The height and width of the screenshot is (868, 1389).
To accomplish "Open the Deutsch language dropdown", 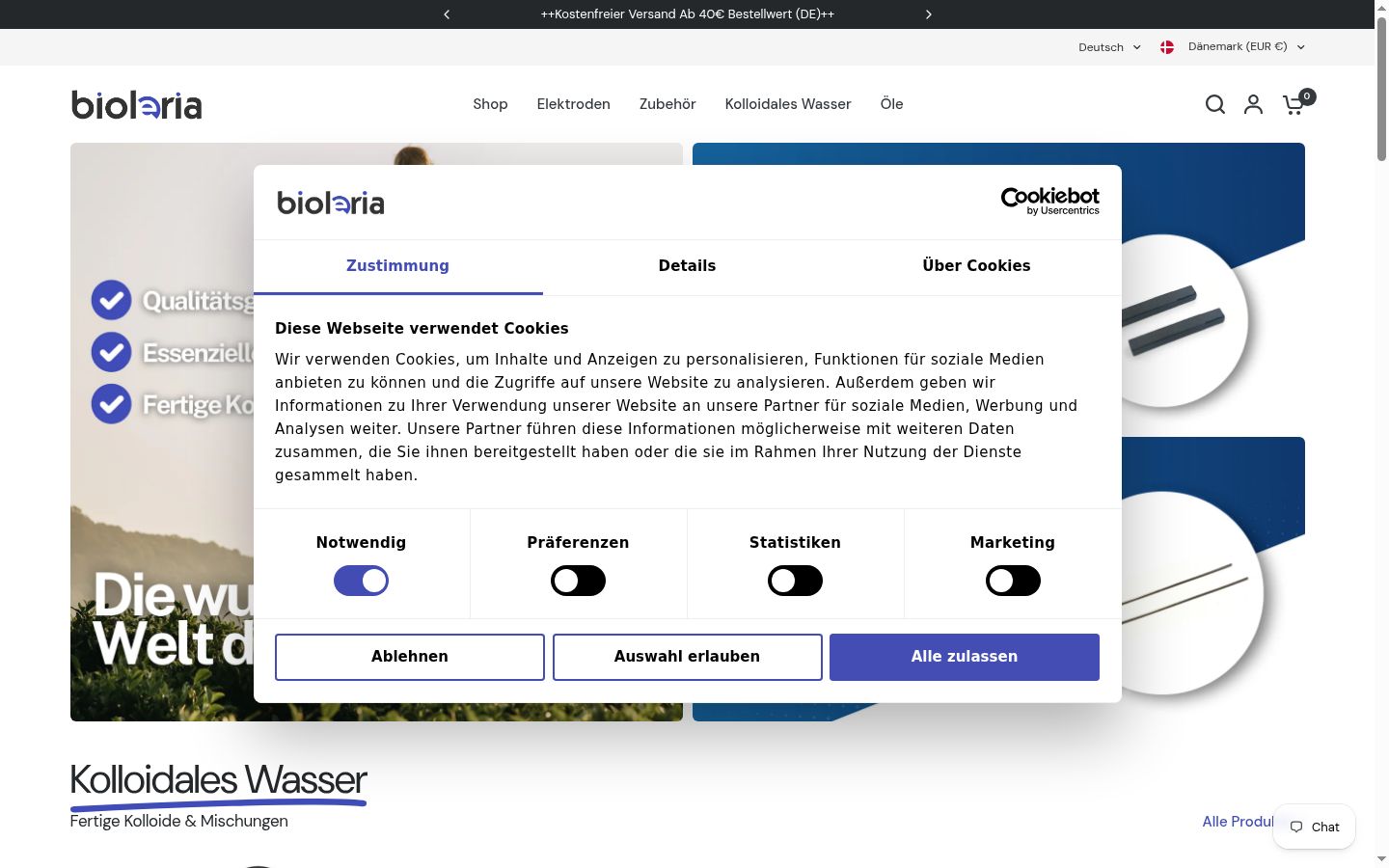I will pos(1109,47).
